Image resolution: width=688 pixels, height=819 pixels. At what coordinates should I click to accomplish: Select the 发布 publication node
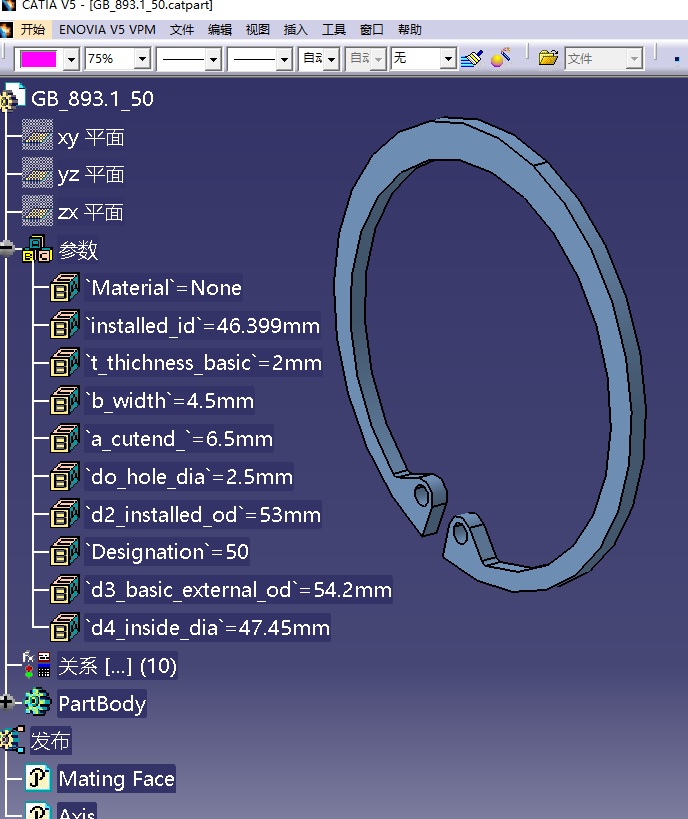[x=50, y=741]
